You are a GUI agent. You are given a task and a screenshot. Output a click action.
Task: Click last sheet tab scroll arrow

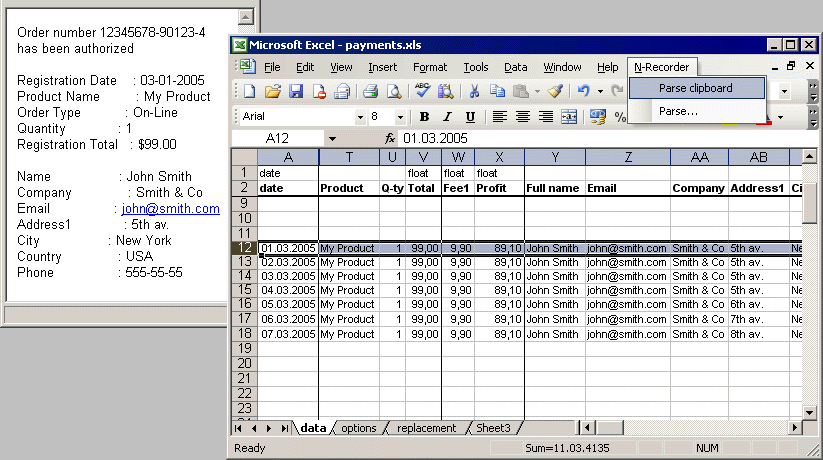point(284,428)
